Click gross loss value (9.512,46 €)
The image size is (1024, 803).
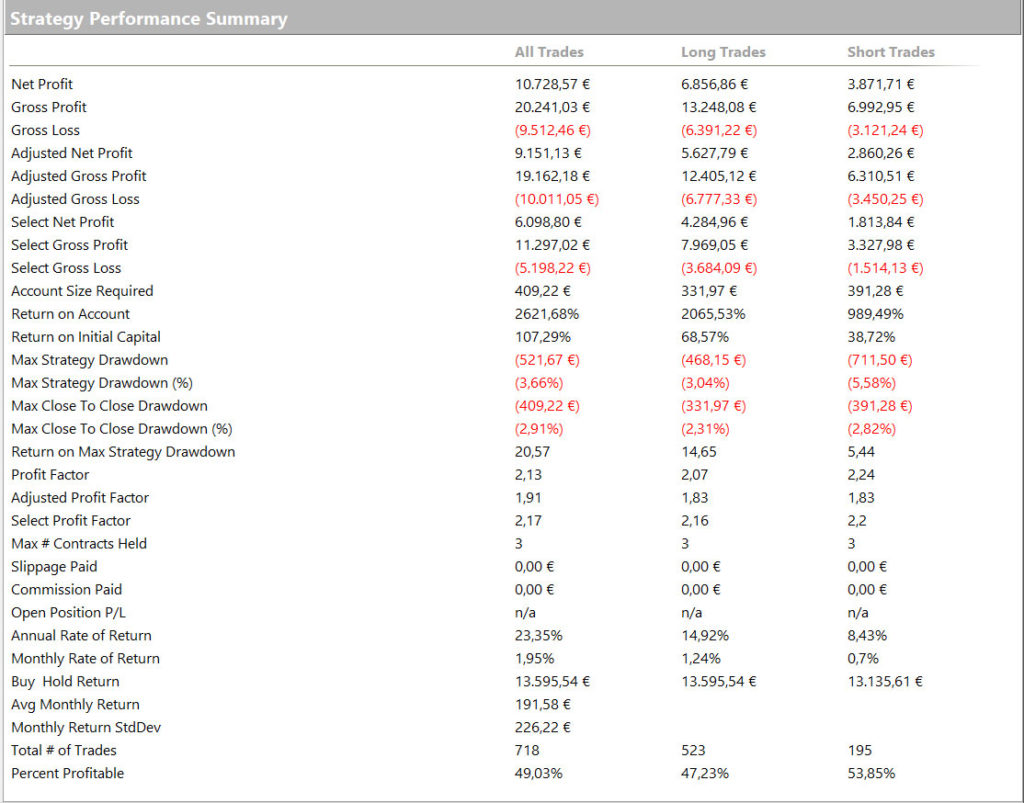pos(552,130)
